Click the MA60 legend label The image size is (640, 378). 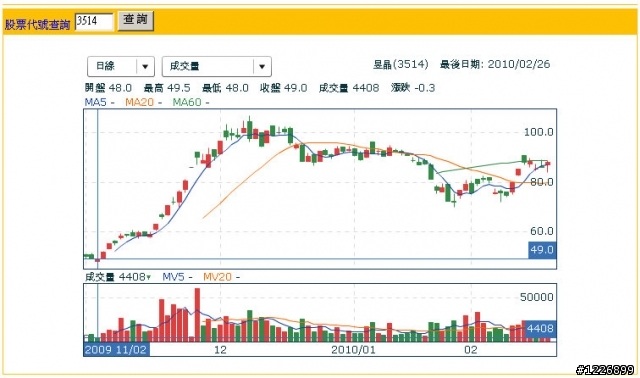coord(187,102)
